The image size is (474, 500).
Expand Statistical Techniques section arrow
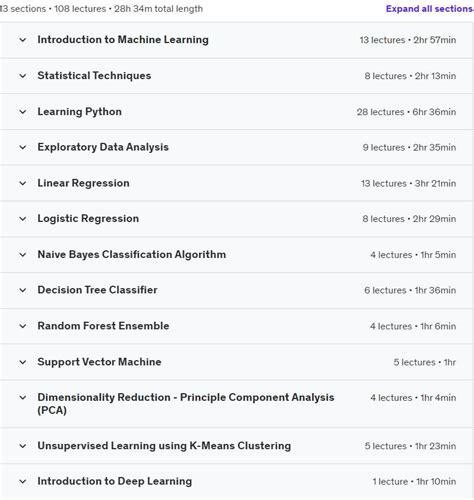(x=23, y=76)
